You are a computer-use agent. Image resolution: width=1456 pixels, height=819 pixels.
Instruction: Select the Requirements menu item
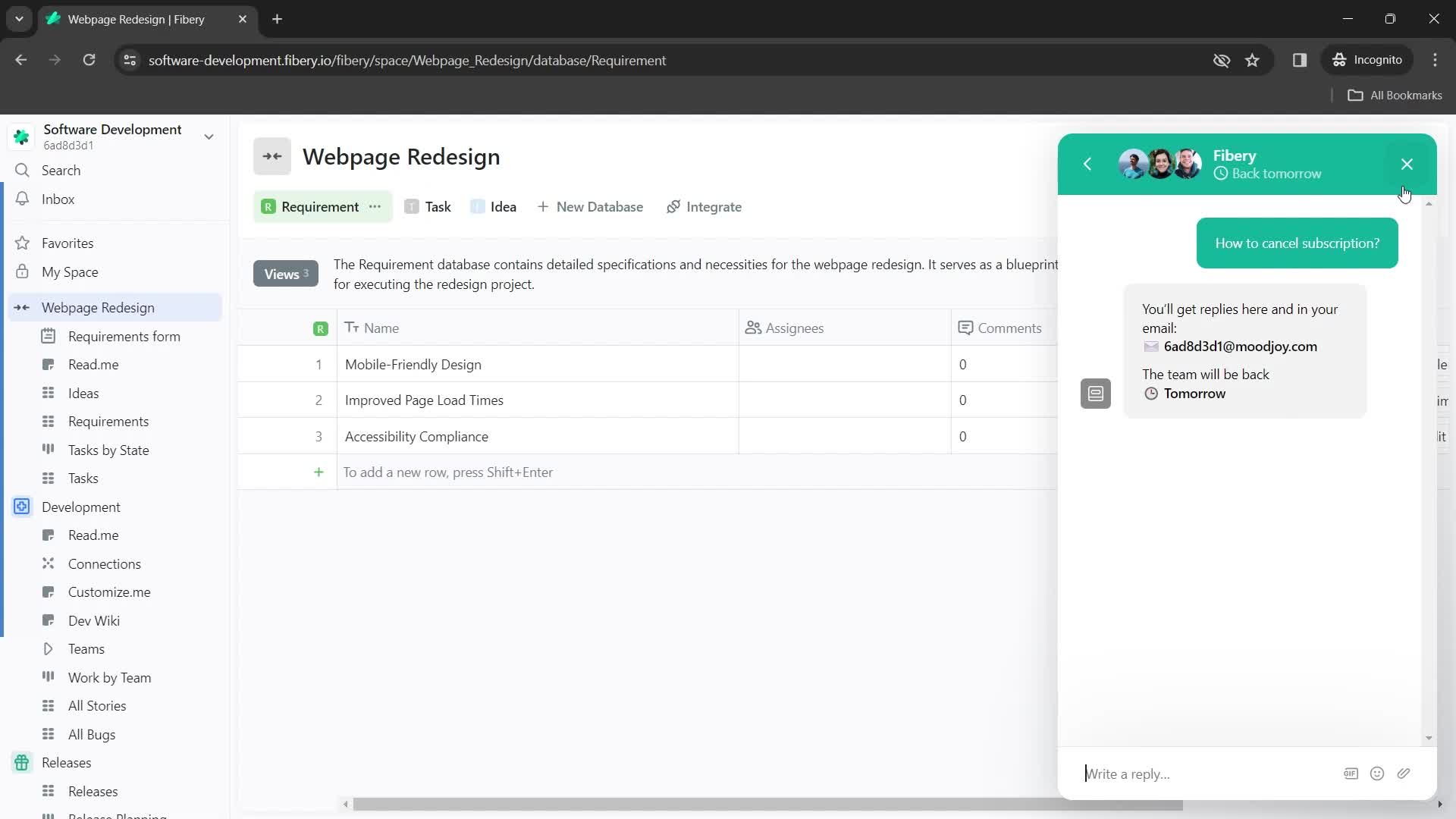click(x=108, y=421)
